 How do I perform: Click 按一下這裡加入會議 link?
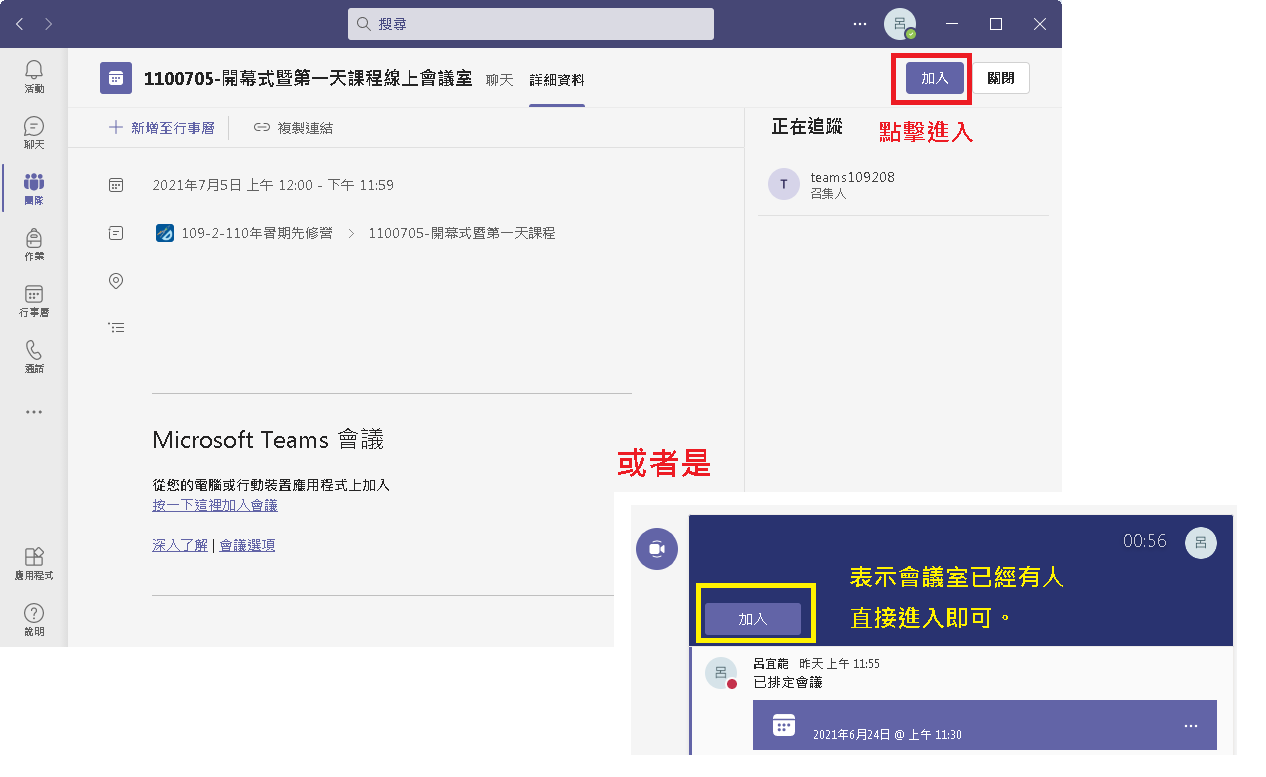(215, 505)
